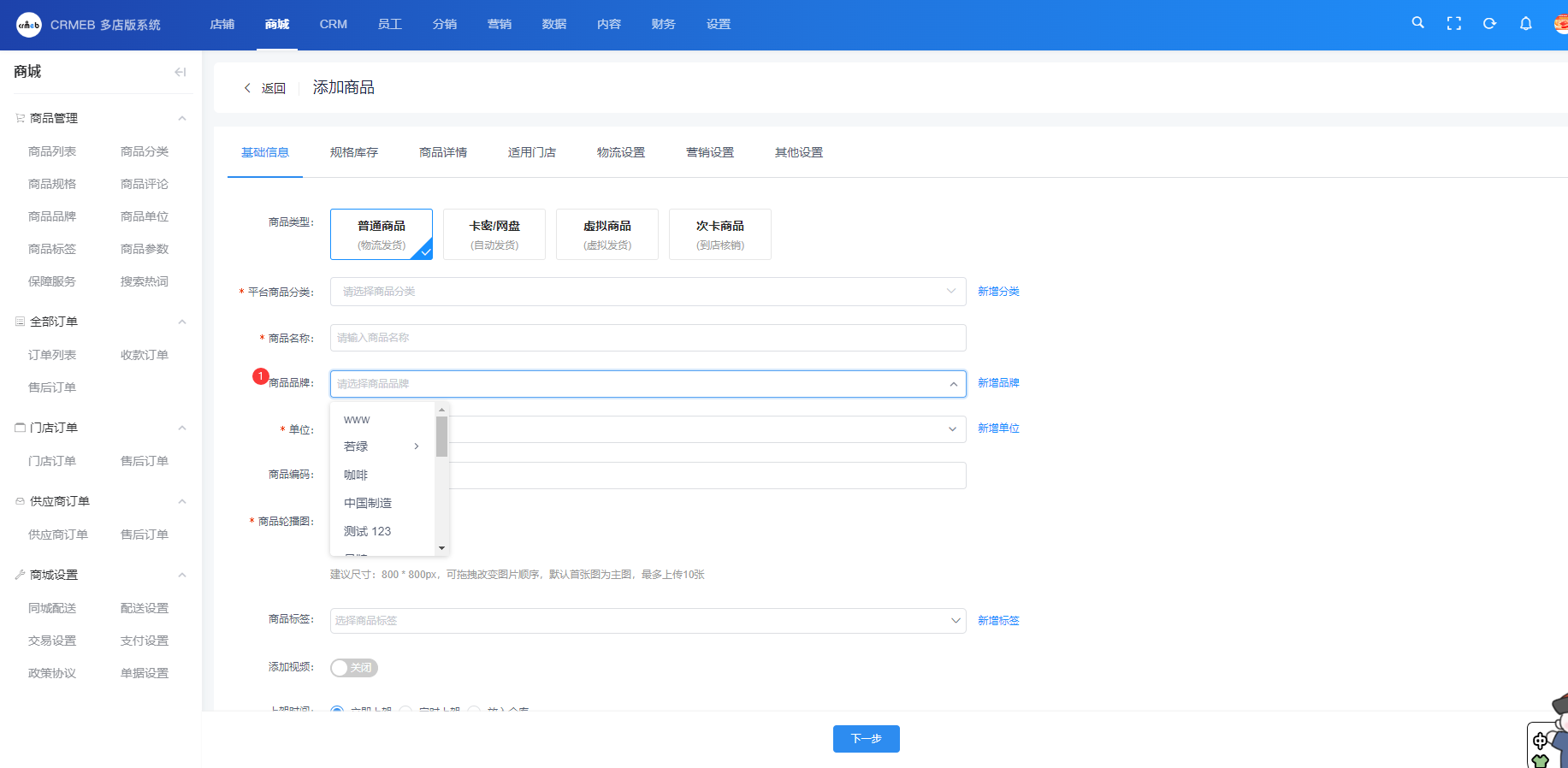The height and width of the screenshot is (768, 1568).
Task: Select the 虚拟商品 product type
Action: click(606, 234)
